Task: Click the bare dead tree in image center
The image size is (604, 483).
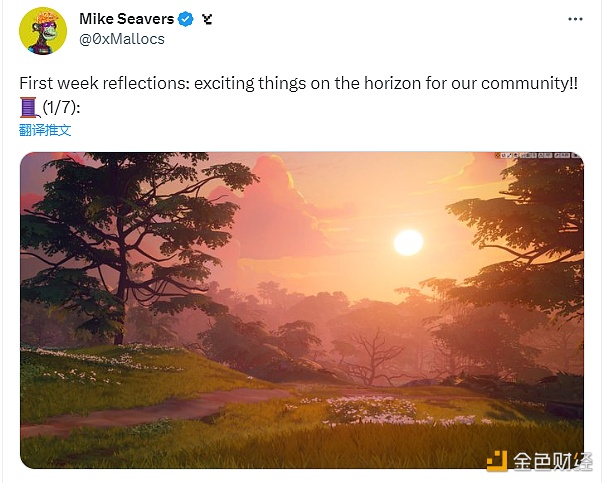Action: (369, 356)
